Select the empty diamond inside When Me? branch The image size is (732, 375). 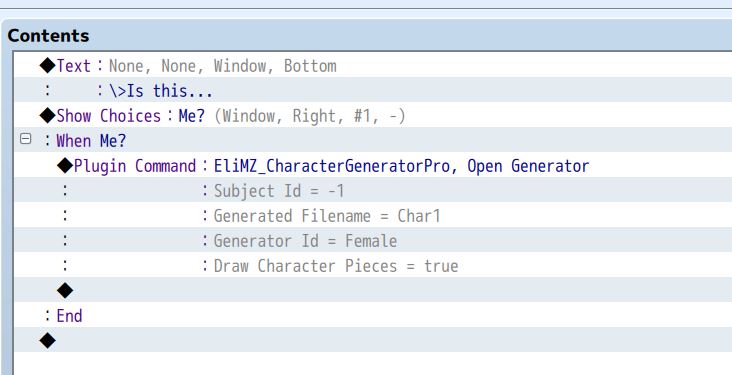(x=65, y=290)
